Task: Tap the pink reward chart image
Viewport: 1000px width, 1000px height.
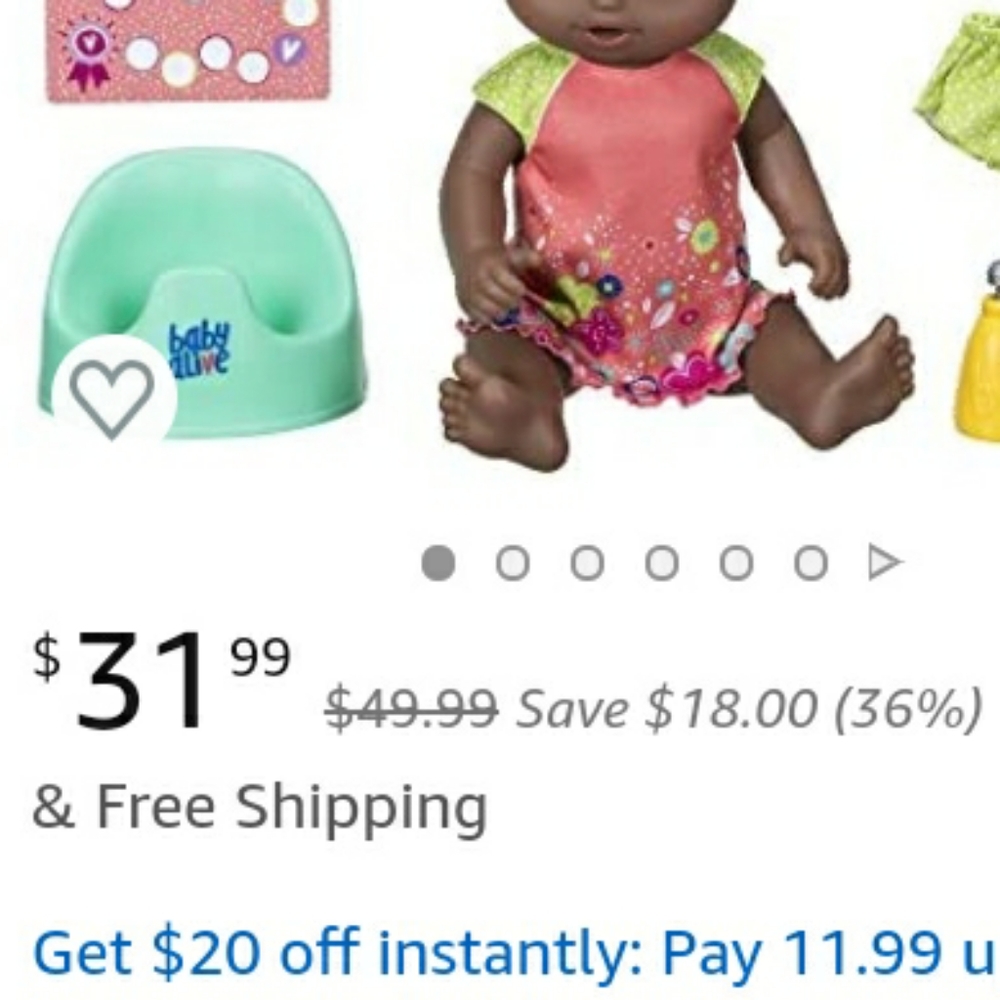Action: click(189, 50)
